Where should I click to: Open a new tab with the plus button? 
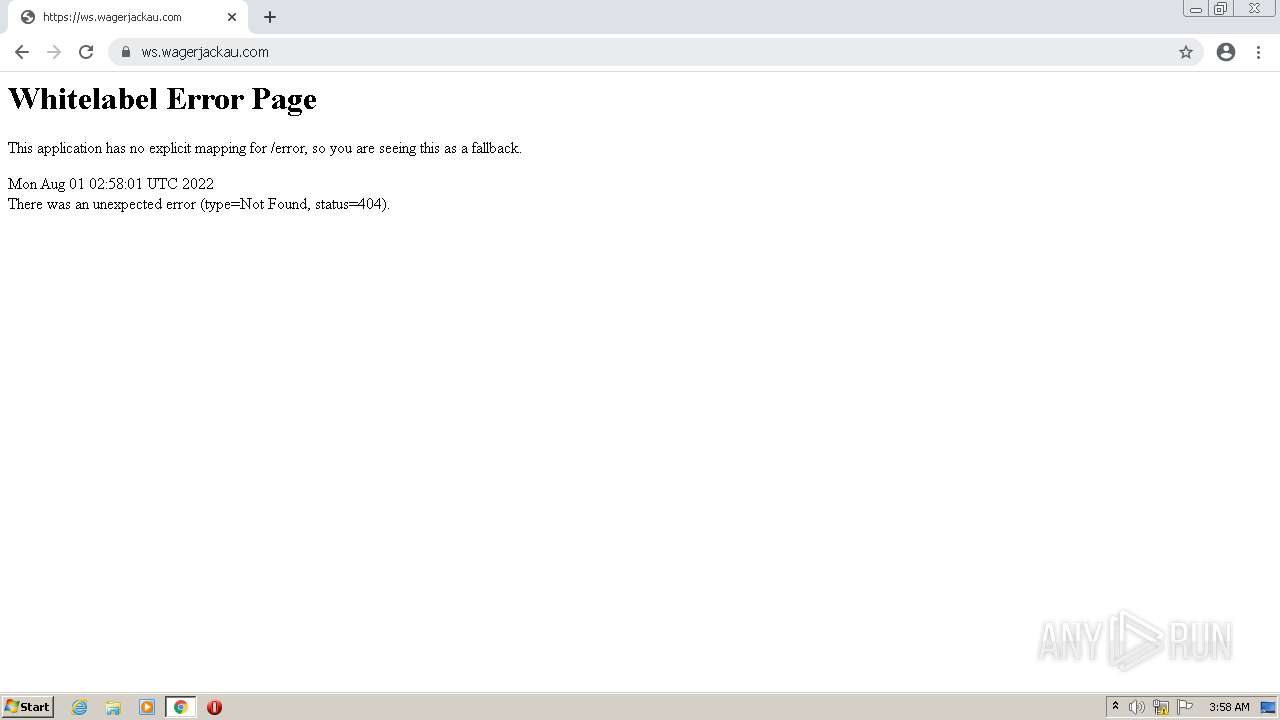pyautogui.click(x=270, y=17)
